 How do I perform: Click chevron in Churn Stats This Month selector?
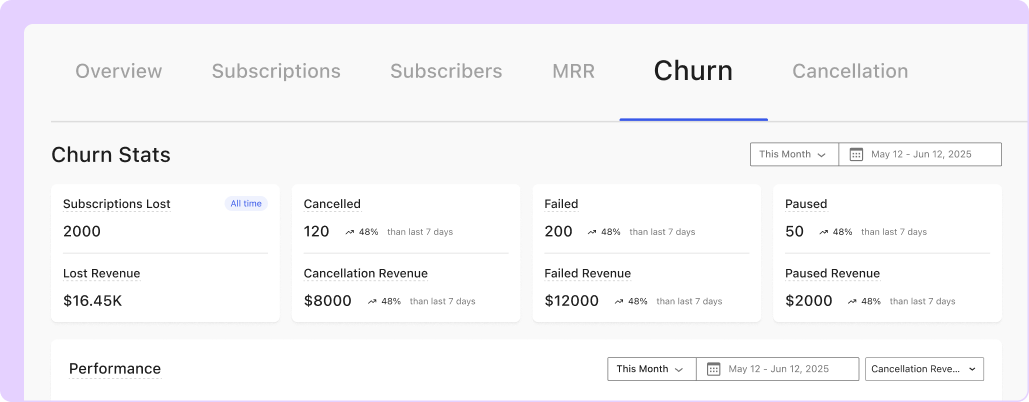coord(822,155)
